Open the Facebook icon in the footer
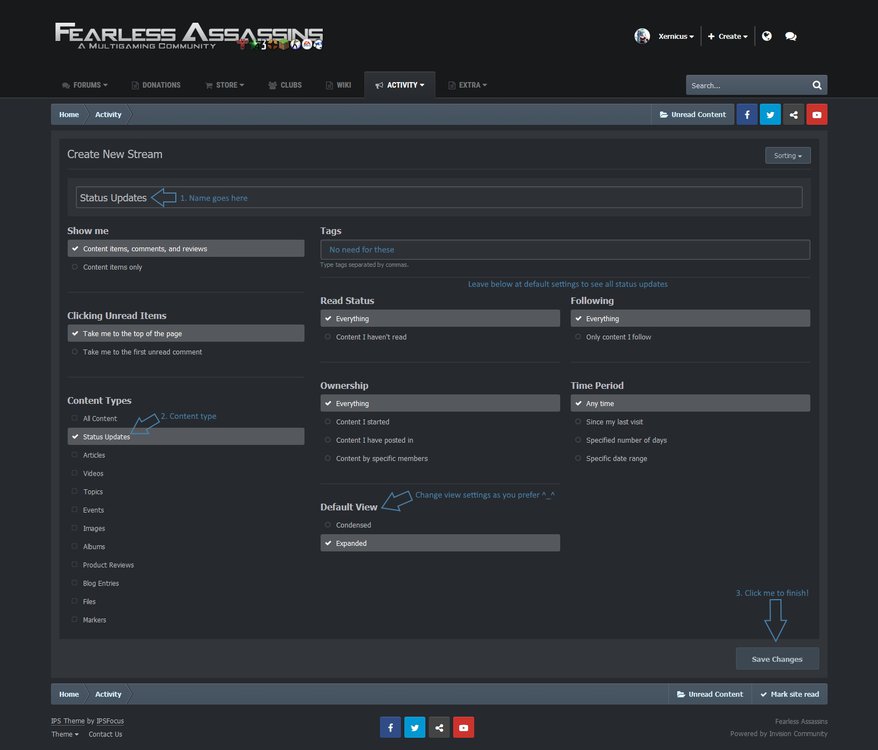 tap(390, 727)
